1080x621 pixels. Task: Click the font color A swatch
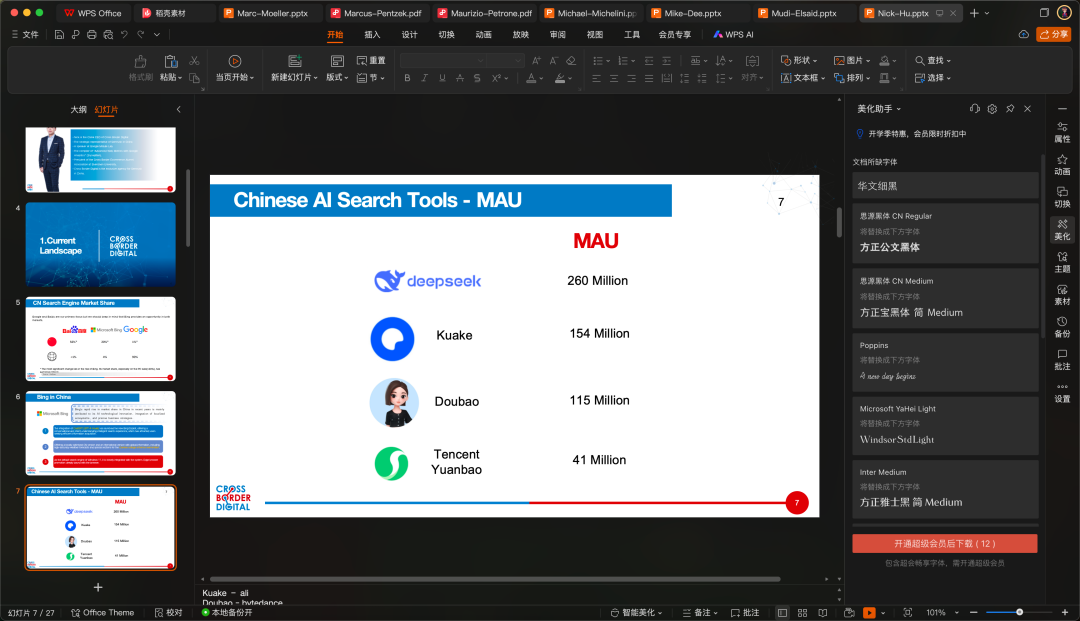pyautogui.click(x=531, y=78)
